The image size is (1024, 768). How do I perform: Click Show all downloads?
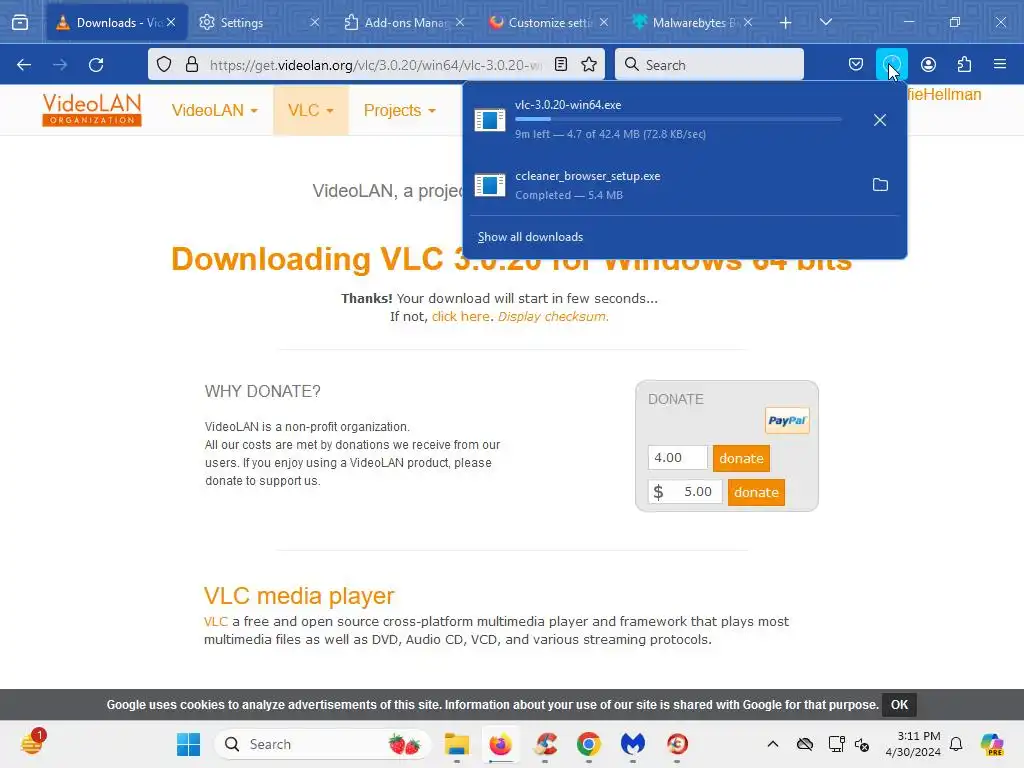click(530, 237)
